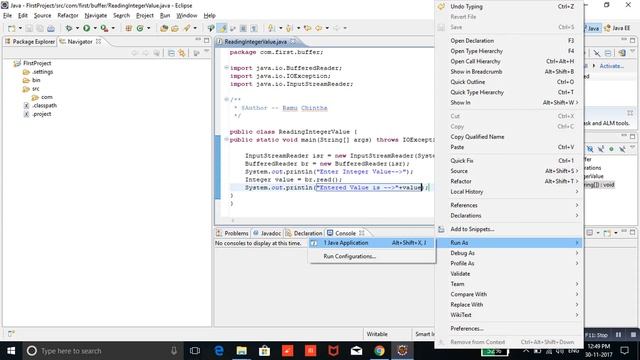Click the Save icon in main toolbar
Viewport: 640px width, 360px height.
[29, 28]
